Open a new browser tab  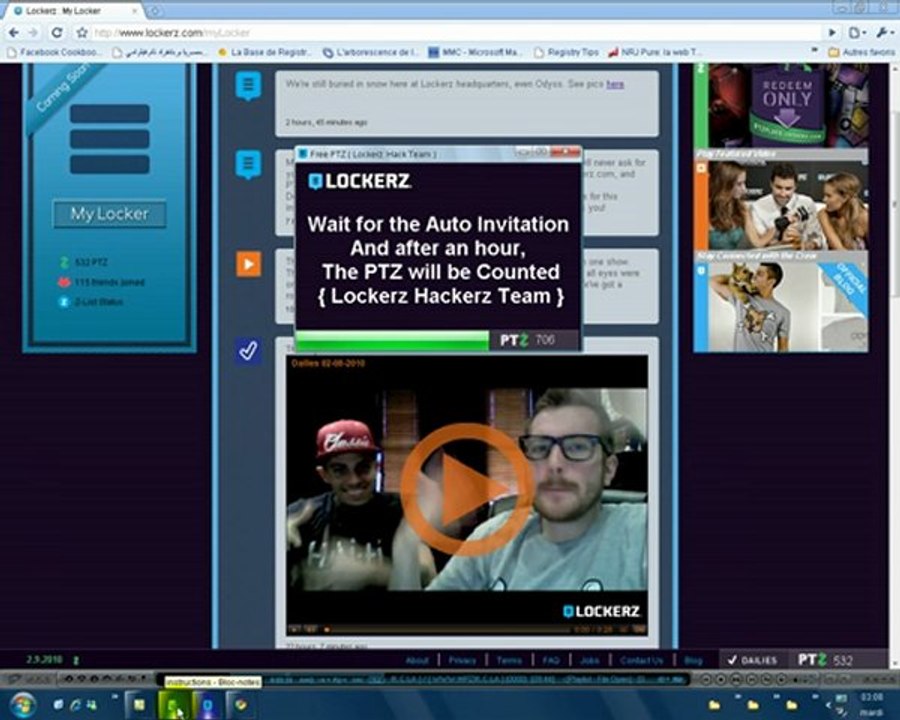click(x=154, y=11)
